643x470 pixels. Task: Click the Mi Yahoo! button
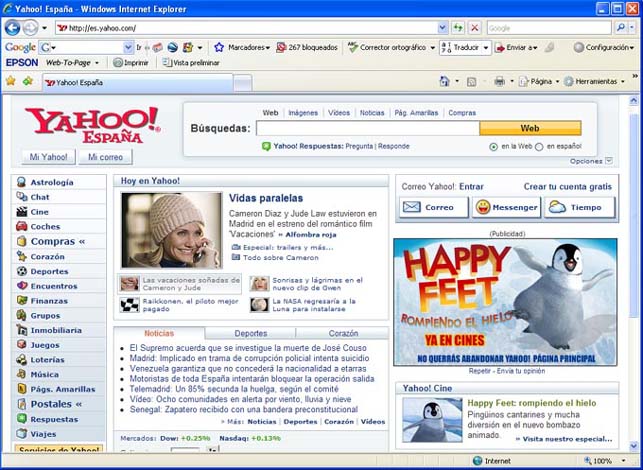point(48,157)
